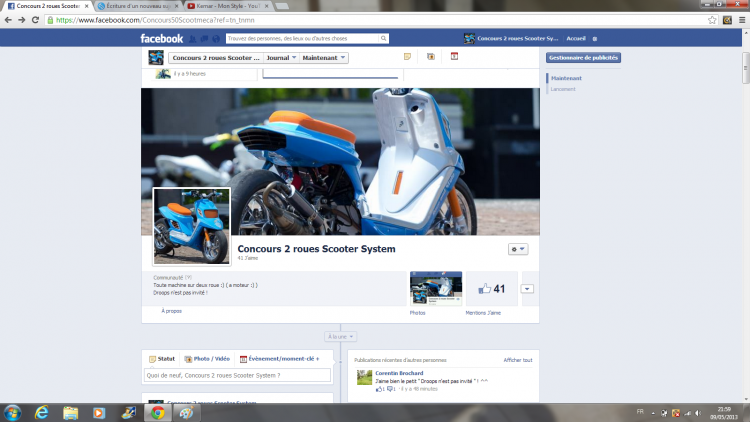Click the search magnifier button
750x422 pixels.
coord(384,38)
